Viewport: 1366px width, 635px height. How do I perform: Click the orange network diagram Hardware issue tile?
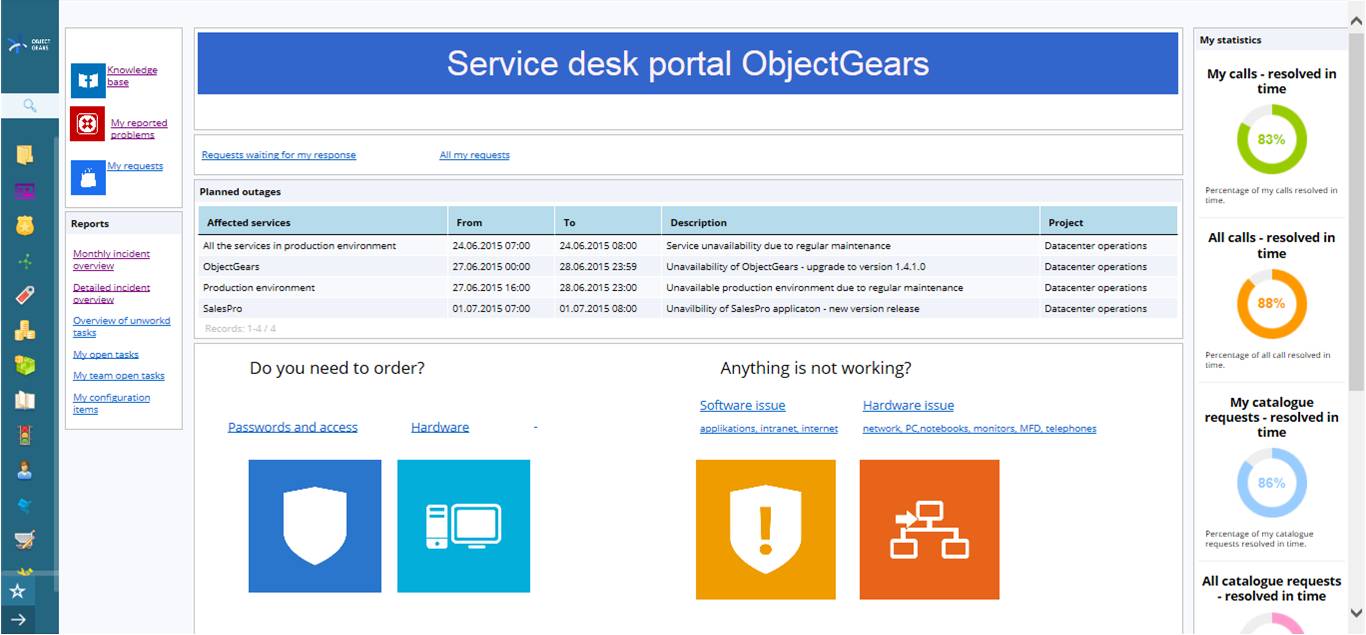(929, 530)
